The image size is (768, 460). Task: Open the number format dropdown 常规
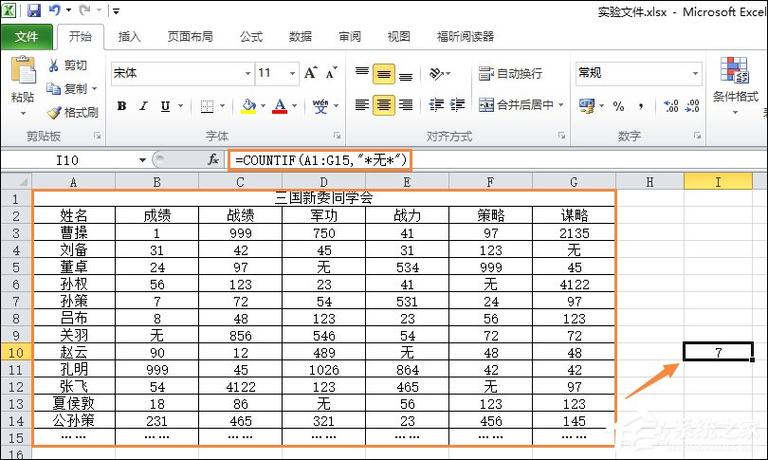coord(695,73)
